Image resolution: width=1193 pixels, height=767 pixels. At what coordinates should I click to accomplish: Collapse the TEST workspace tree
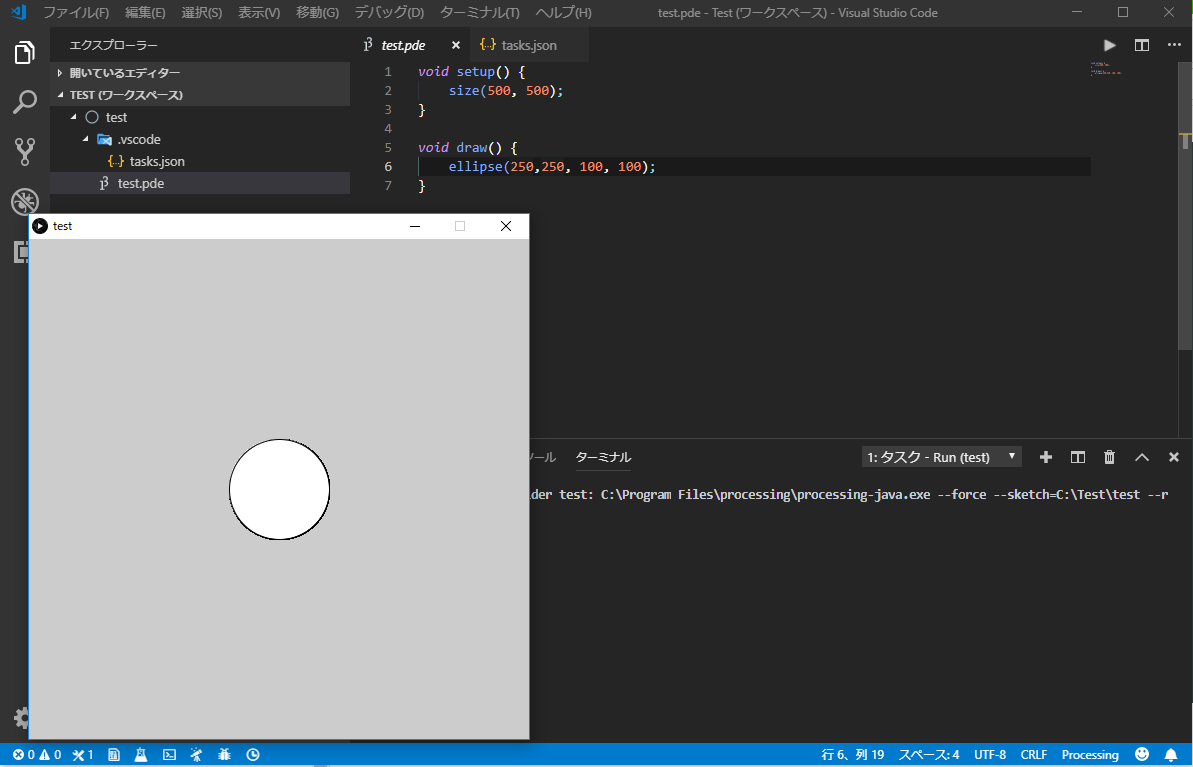(60, 94)
